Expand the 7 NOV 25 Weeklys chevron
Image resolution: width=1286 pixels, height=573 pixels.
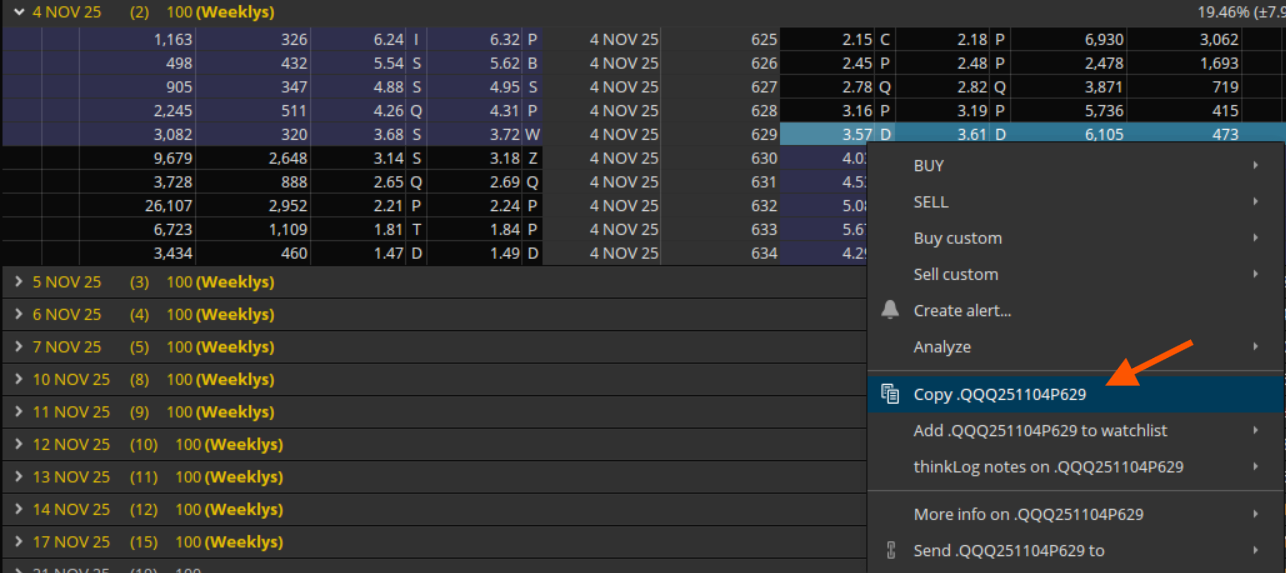[18, 347]
